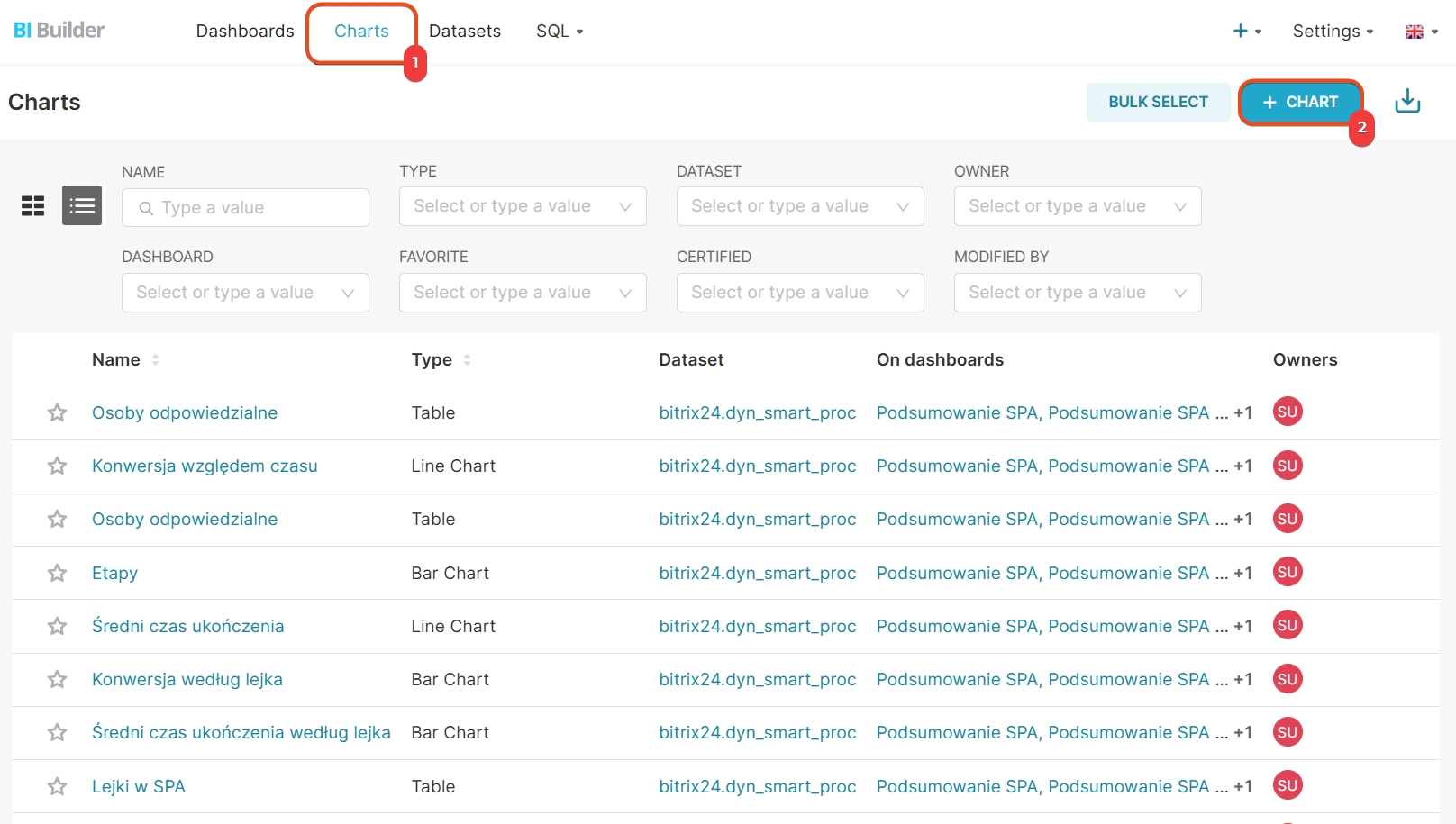Star the Lejki w SPA chart
The height and width of the screenshot is (824, 1456).
(x=58, y=787)
